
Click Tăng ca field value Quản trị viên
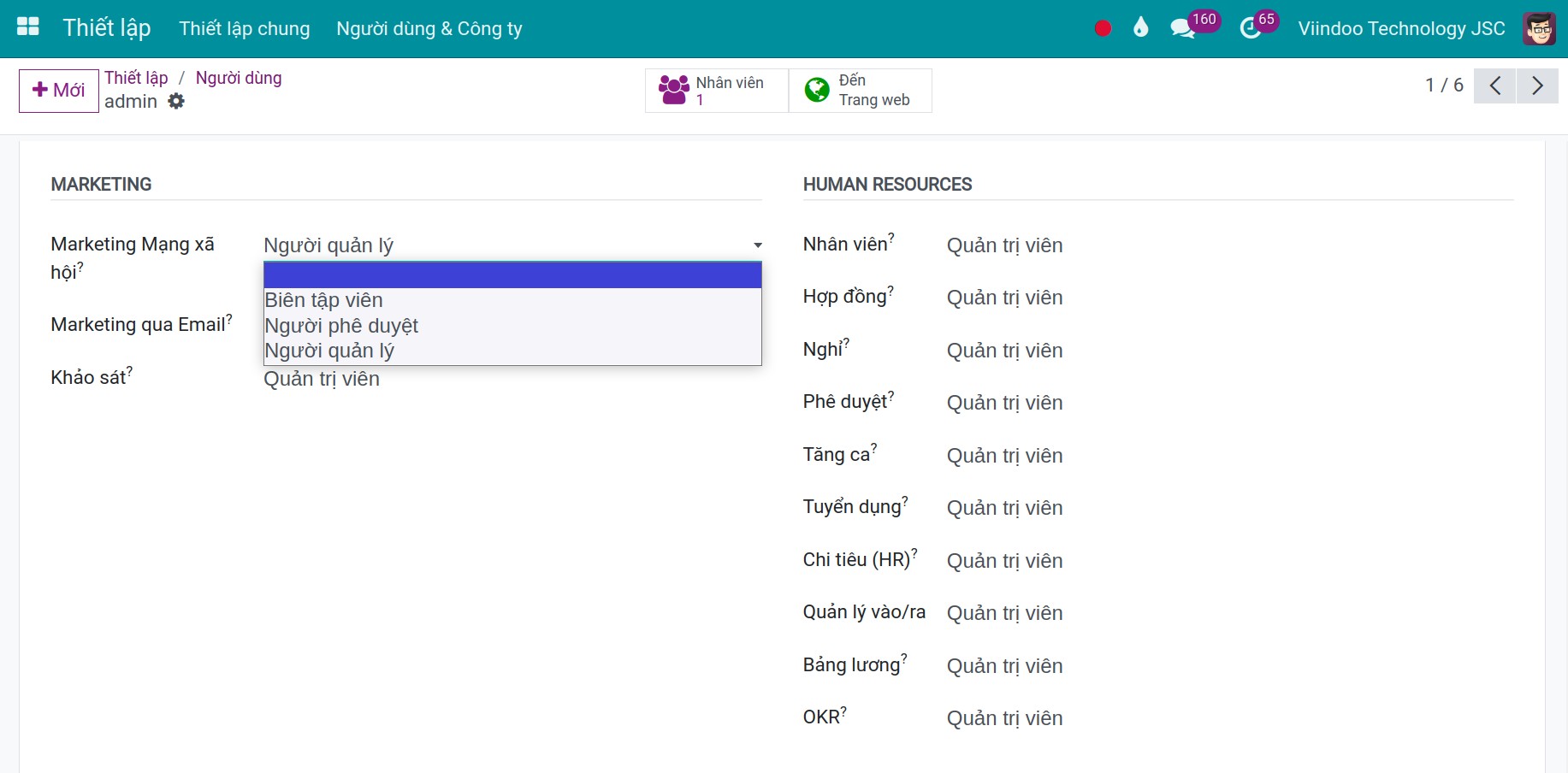1004,456
